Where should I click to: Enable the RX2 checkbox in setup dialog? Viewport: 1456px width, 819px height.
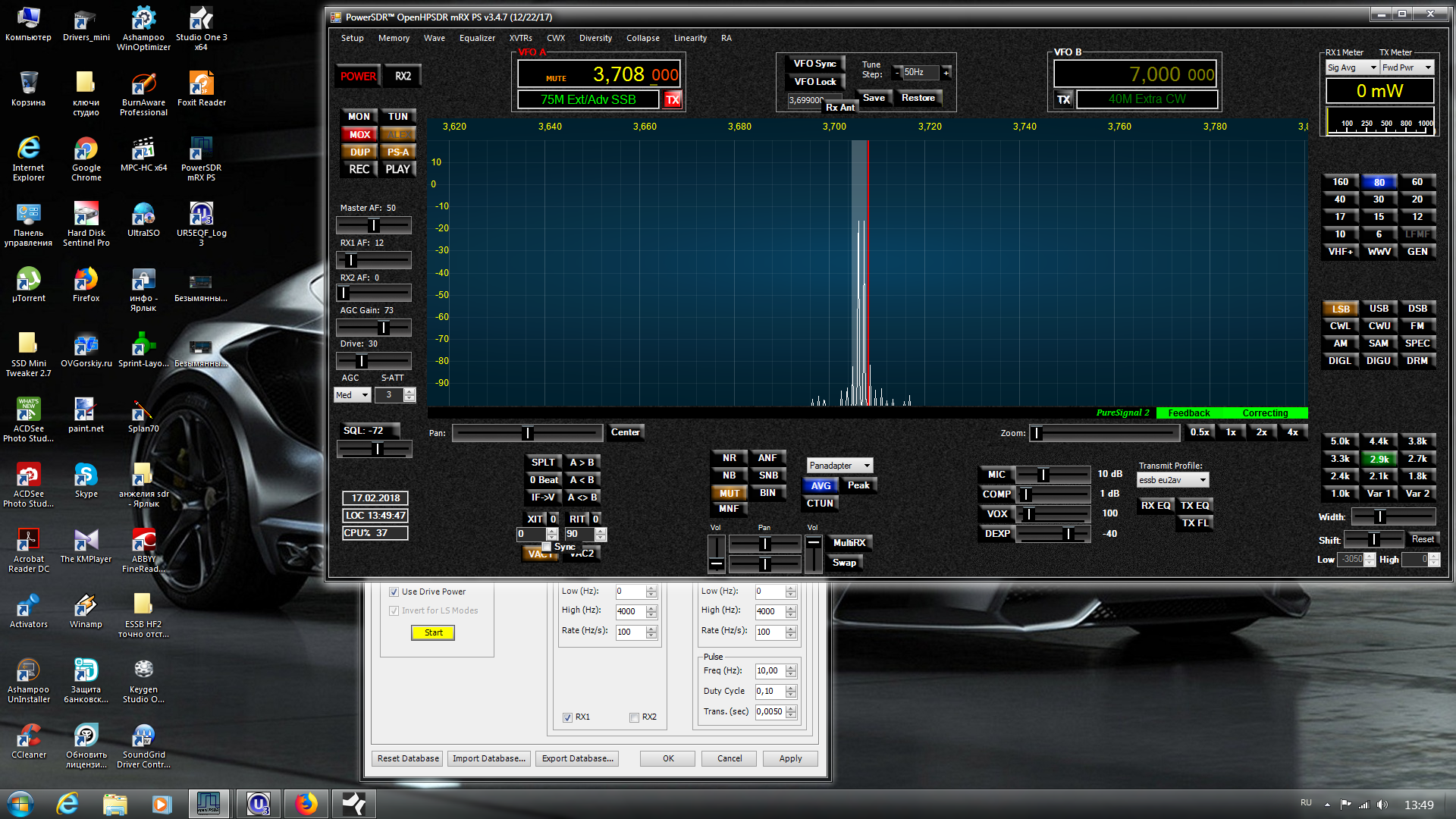click(634, 717)
